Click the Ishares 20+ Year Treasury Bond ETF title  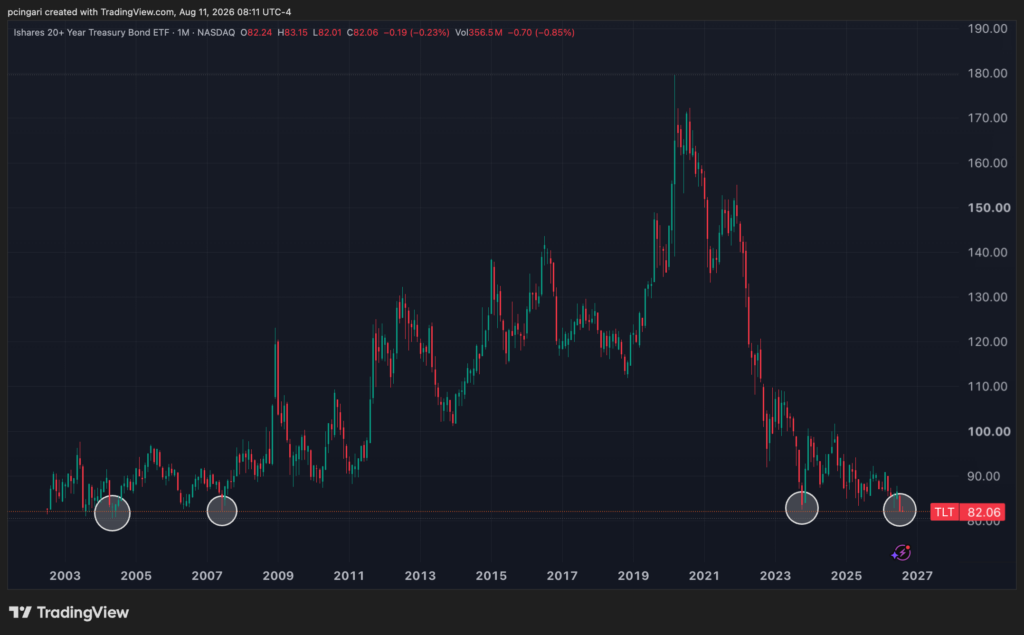pos(91,32)
